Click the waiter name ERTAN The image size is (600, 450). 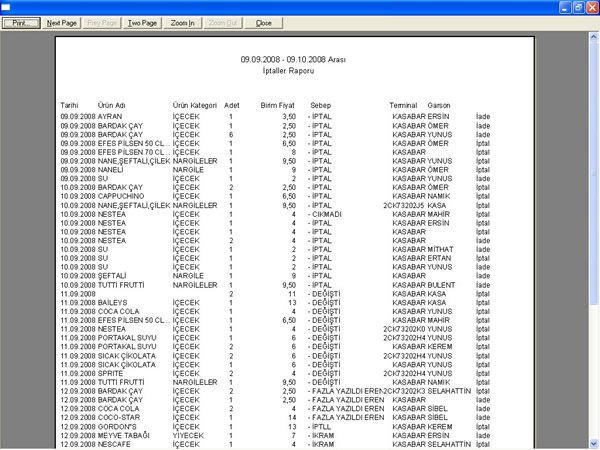pyautogui.click(x=439, y=258)
